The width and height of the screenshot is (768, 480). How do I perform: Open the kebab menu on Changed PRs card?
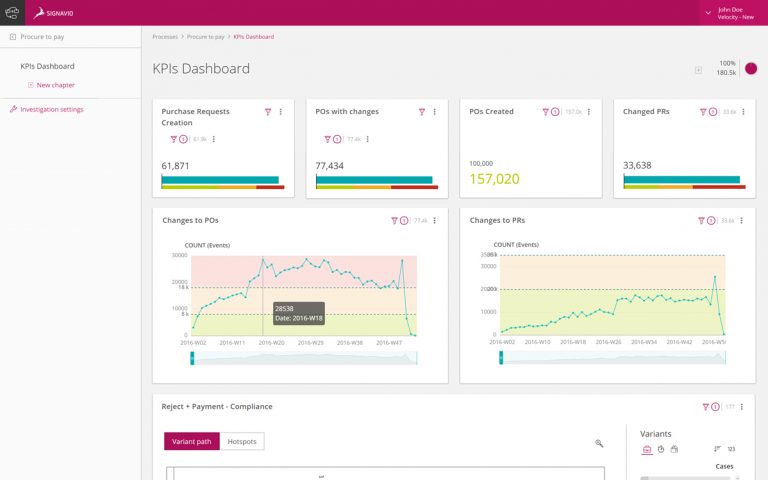744,112
